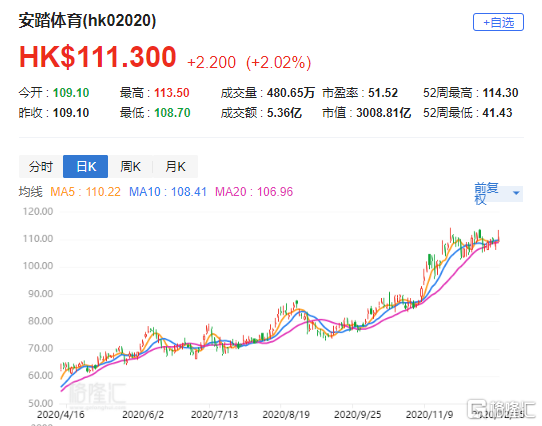Click the day low value 108.70
This screenshot has height=426, width=542.
(x=172, y=113)
